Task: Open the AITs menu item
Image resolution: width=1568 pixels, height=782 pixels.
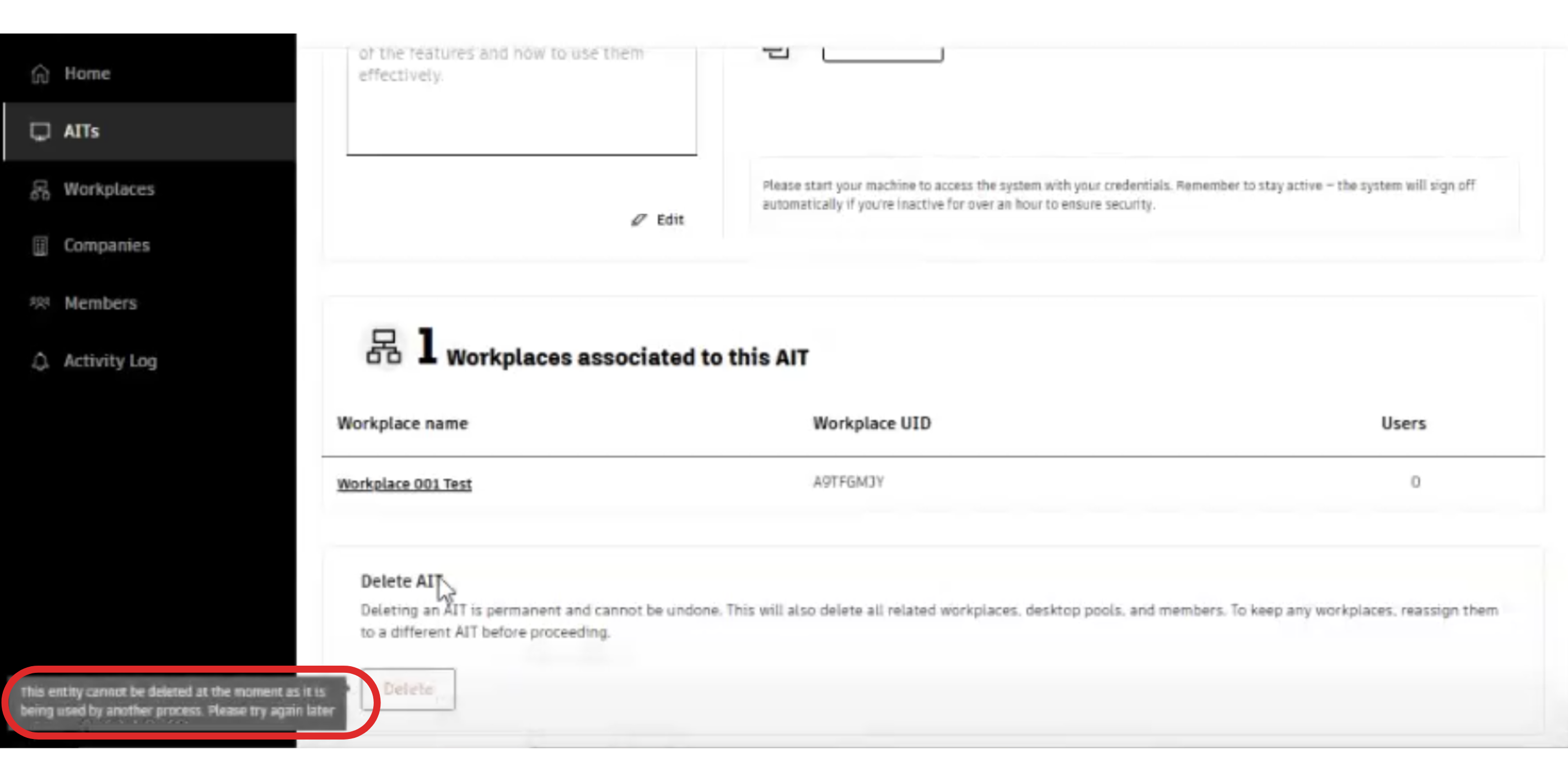Action: [x=82, y=132]
